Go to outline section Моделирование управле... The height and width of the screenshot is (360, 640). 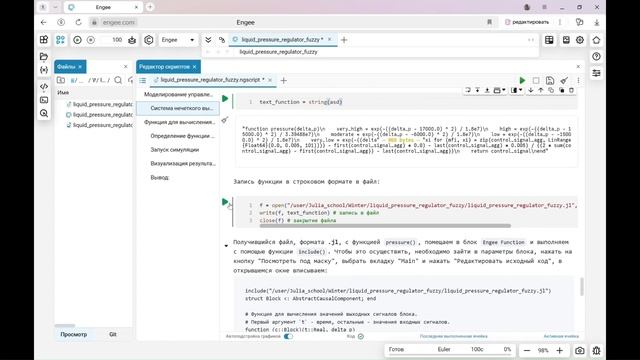point(178,94)
